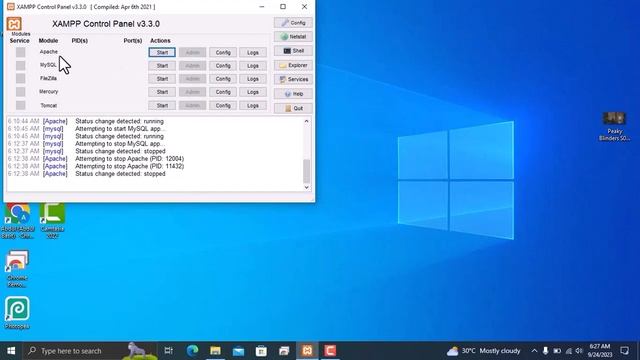Click the microphone tray icon
The image size is (640, 360).
[x=545, y=351]
